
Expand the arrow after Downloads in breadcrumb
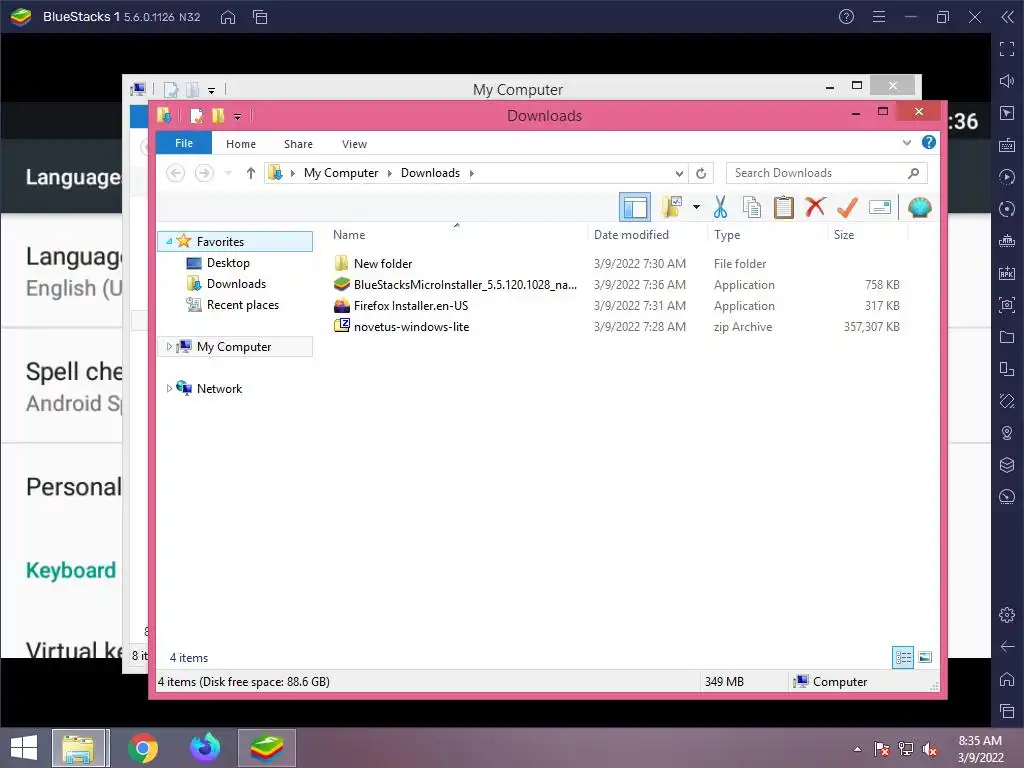[472, 173]
